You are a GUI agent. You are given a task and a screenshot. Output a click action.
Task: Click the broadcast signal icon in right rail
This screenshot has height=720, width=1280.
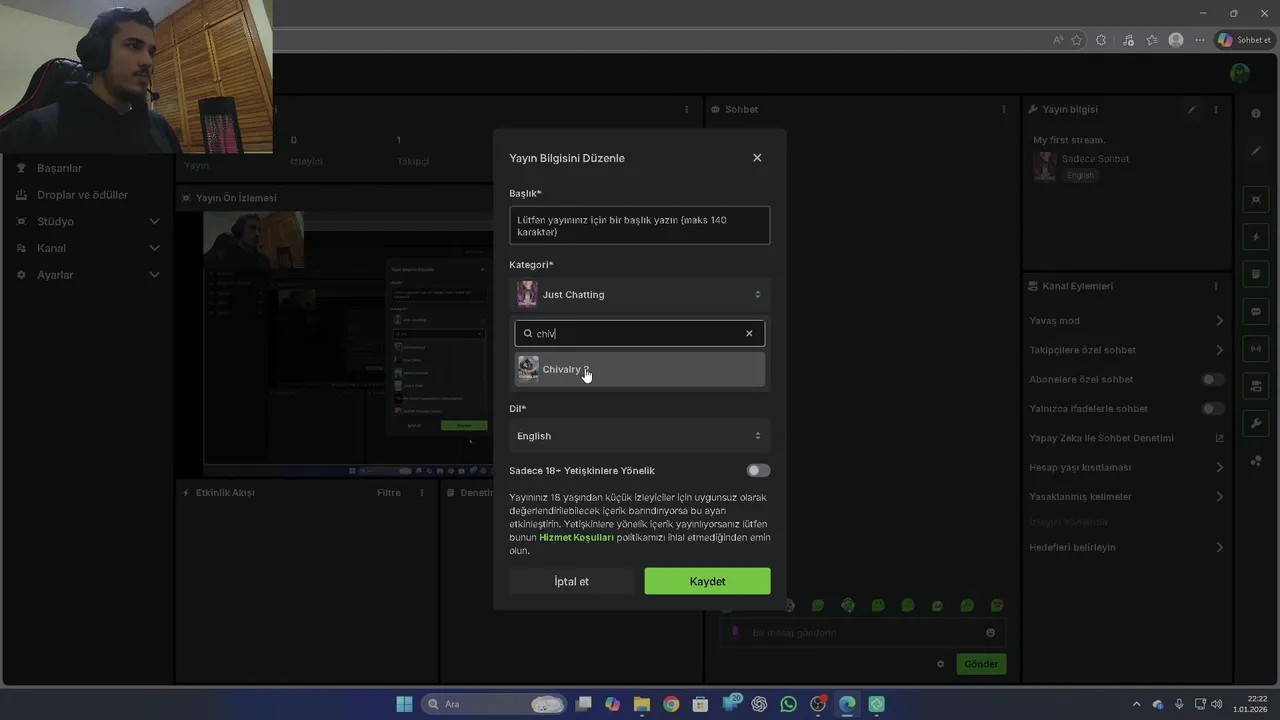coord(1256,349)
